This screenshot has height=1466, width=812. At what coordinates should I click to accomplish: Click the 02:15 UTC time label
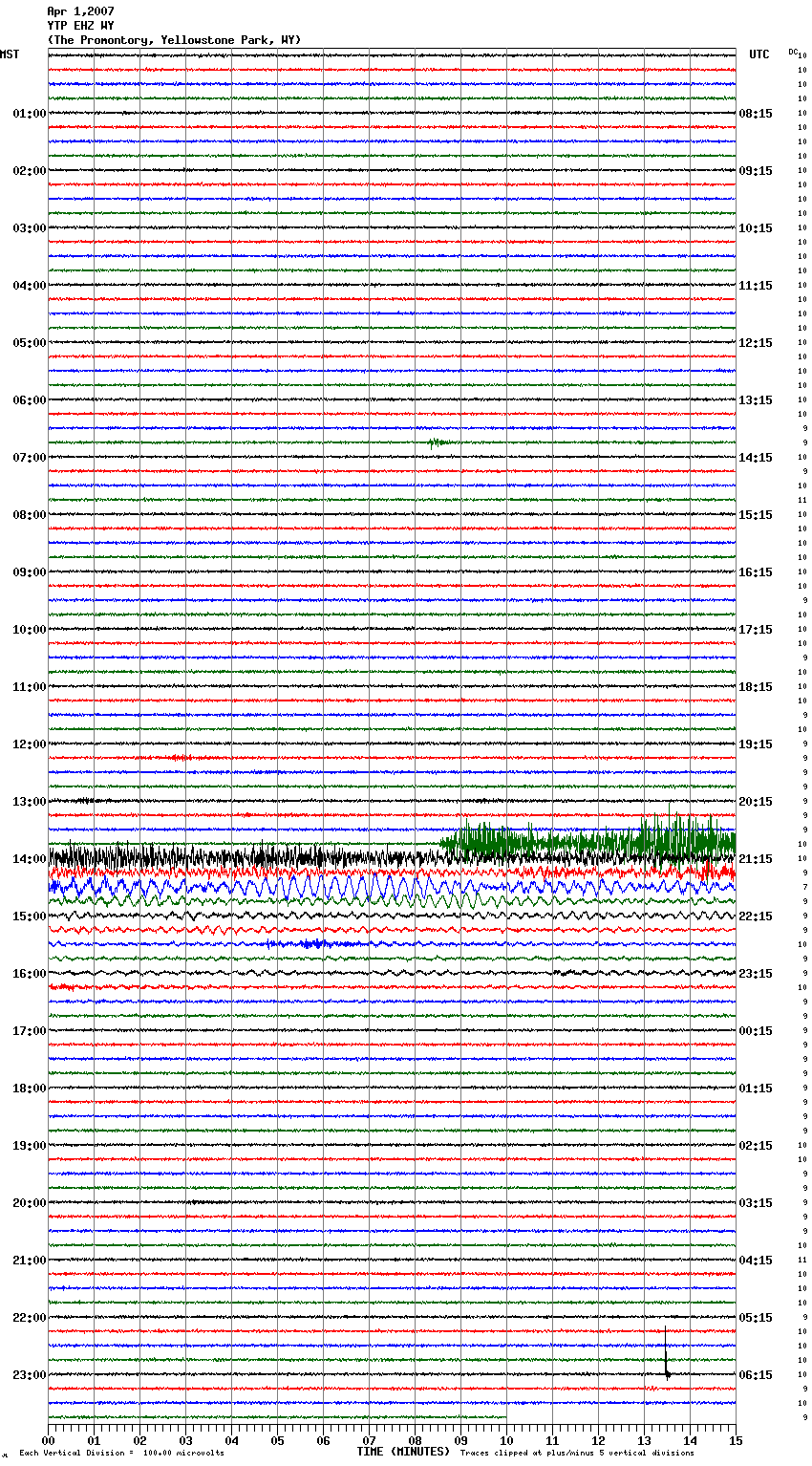756,1146
